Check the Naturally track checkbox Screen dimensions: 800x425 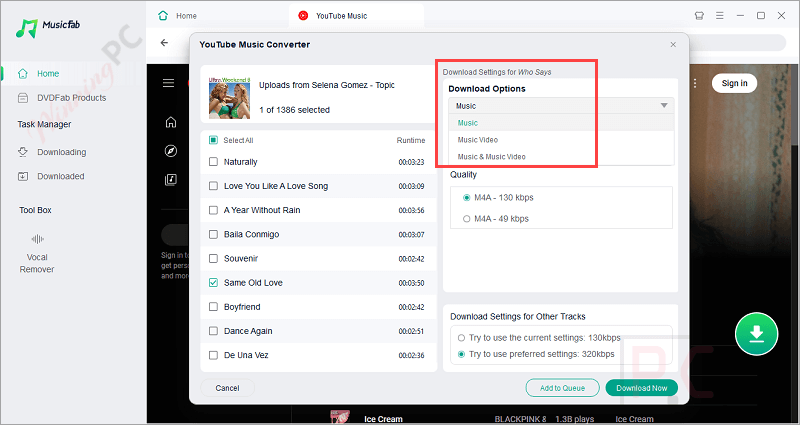pyautogui.click(x=213, y=162)
